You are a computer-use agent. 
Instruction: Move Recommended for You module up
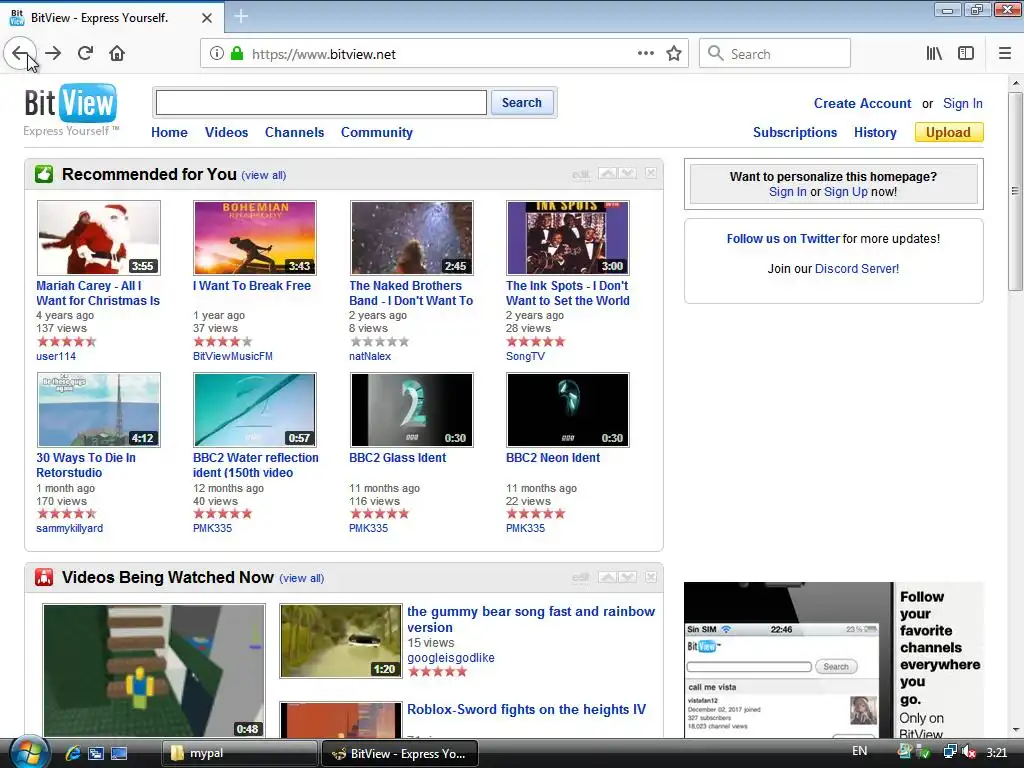click(607, 173)
